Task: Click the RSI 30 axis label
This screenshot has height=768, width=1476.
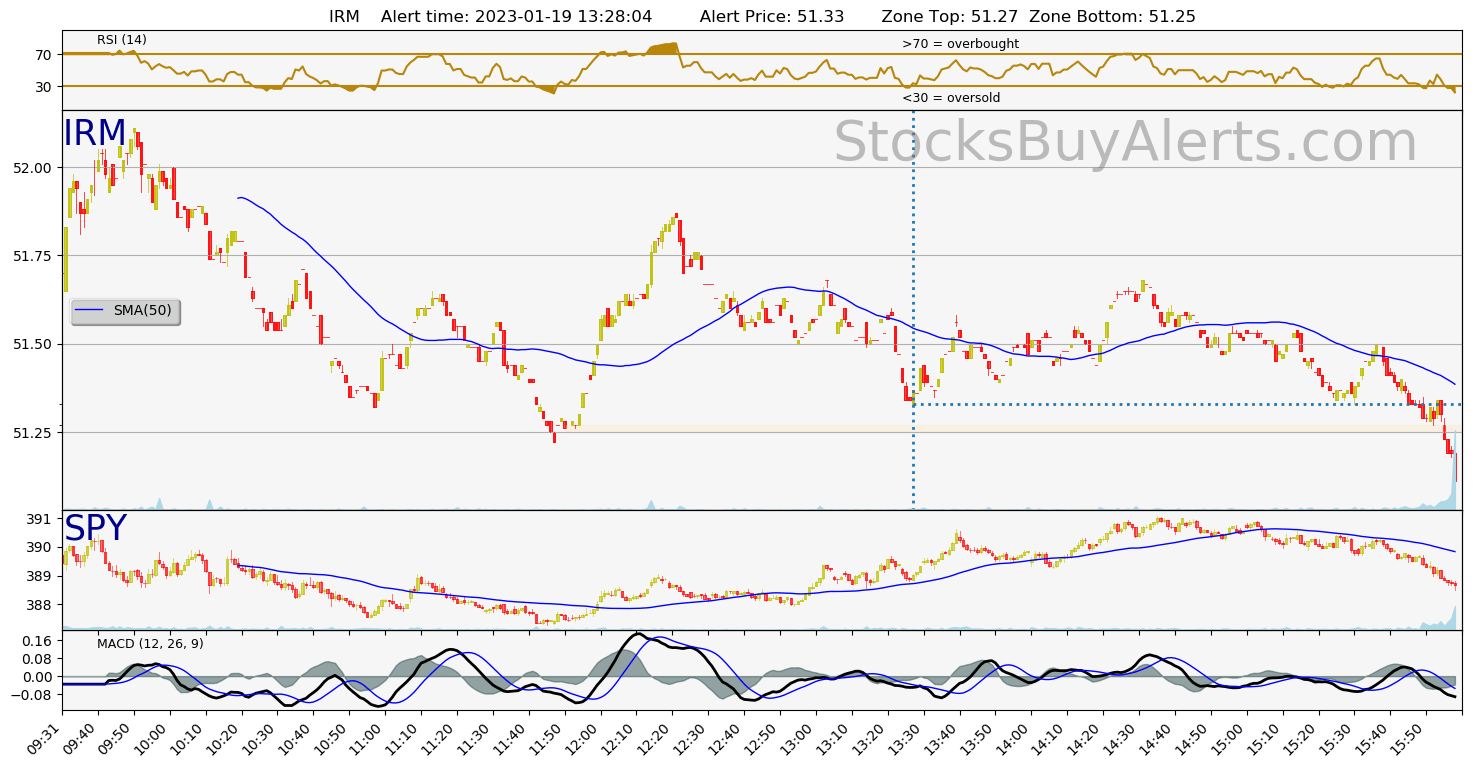Action: (x=44, y=87)
